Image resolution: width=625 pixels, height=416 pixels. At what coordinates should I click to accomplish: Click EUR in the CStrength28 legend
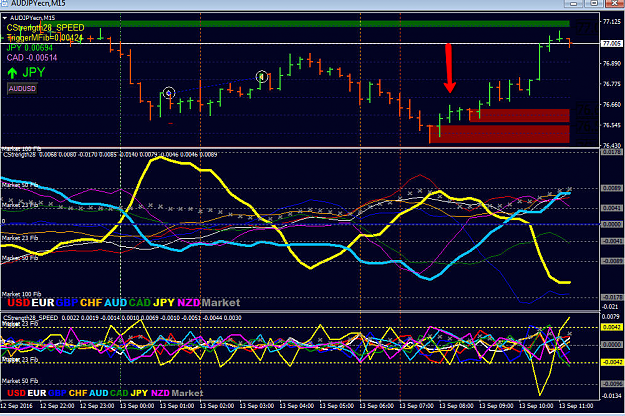(43, 303)
